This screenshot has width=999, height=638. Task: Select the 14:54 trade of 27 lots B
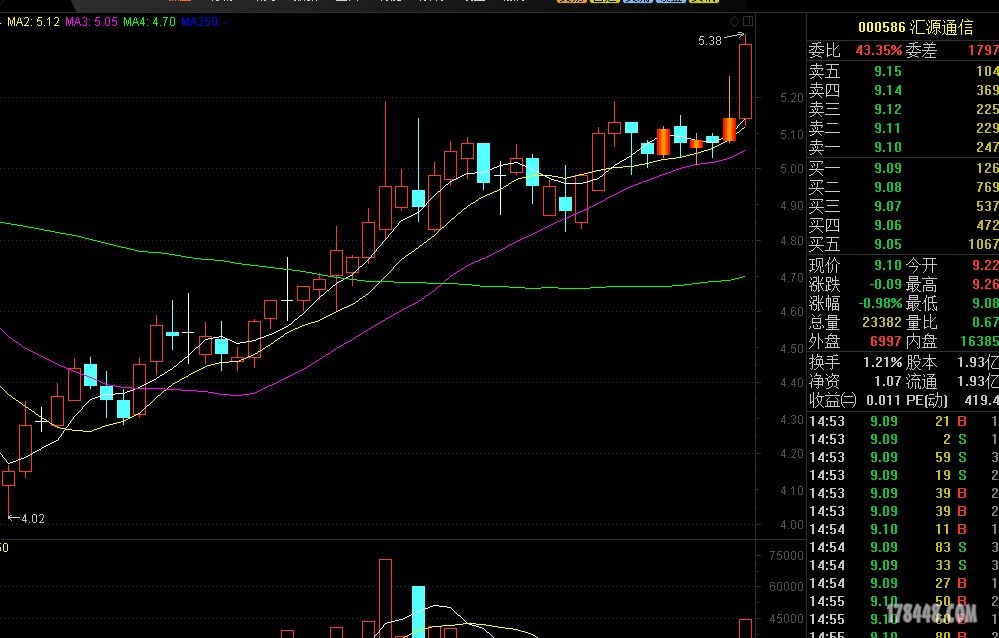point(903,583)
